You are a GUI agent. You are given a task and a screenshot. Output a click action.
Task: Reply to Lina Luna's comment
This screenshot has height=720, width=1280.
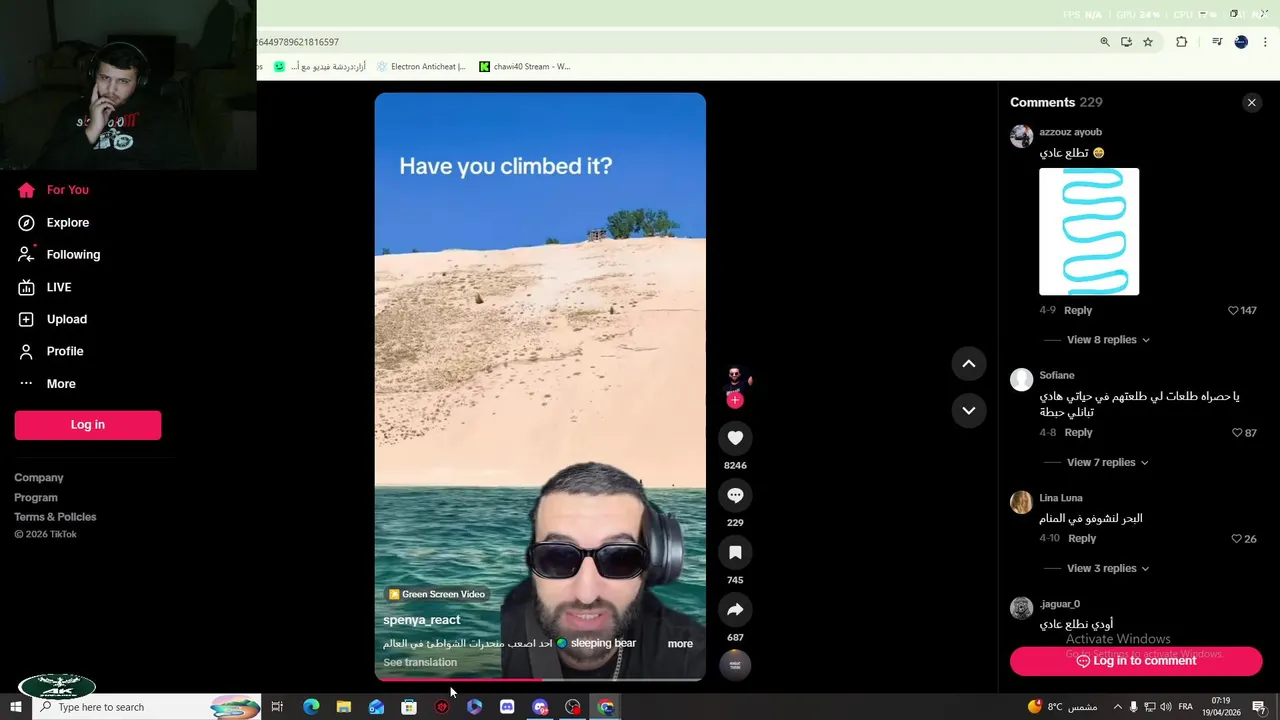[x=1082, y=539]
